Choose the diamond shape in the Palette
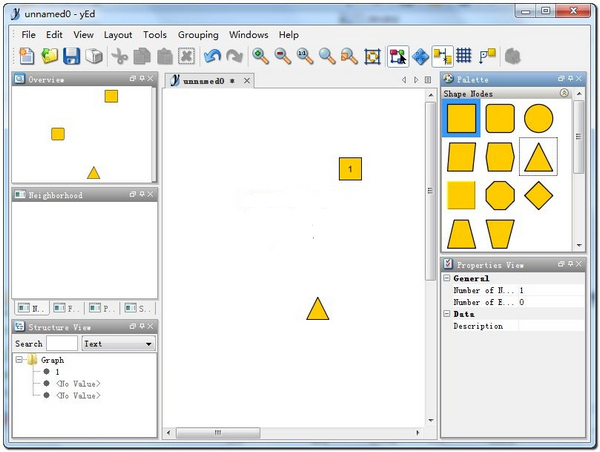The height and width of the screenshot is (452, 600). coord(538,194)
